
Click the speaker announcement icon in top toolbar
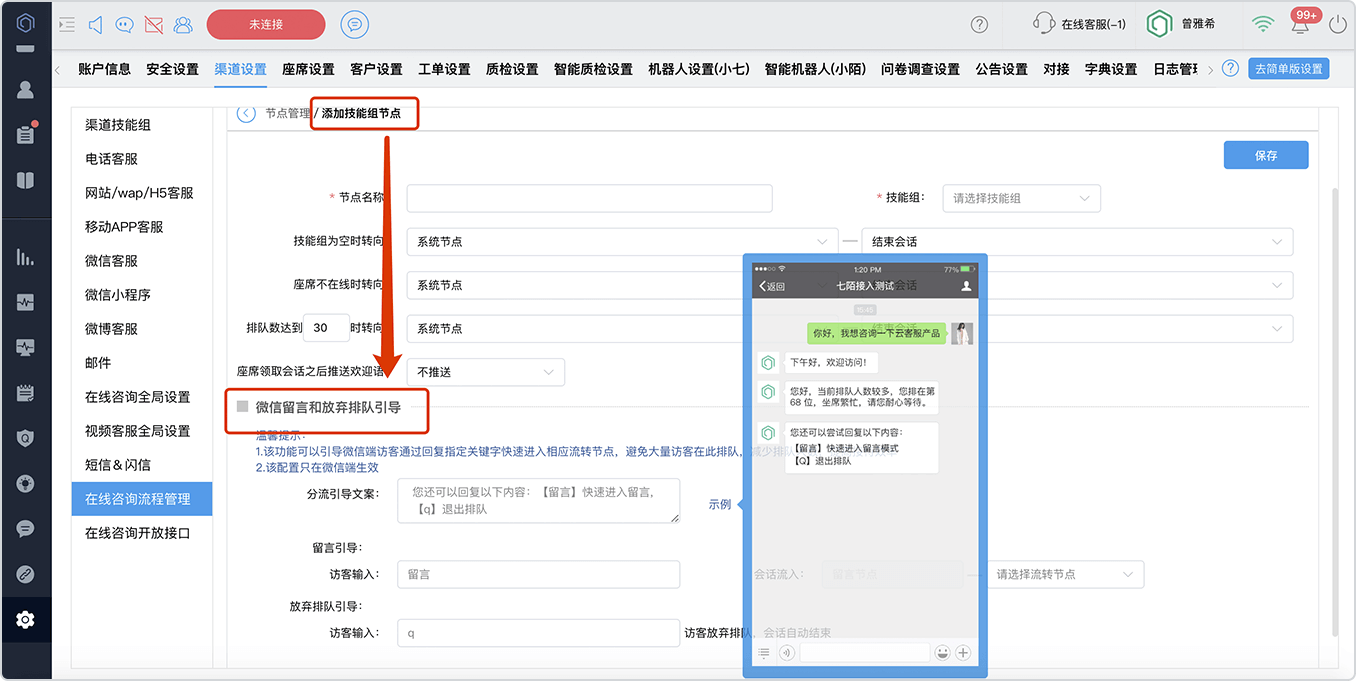point(96,24)
